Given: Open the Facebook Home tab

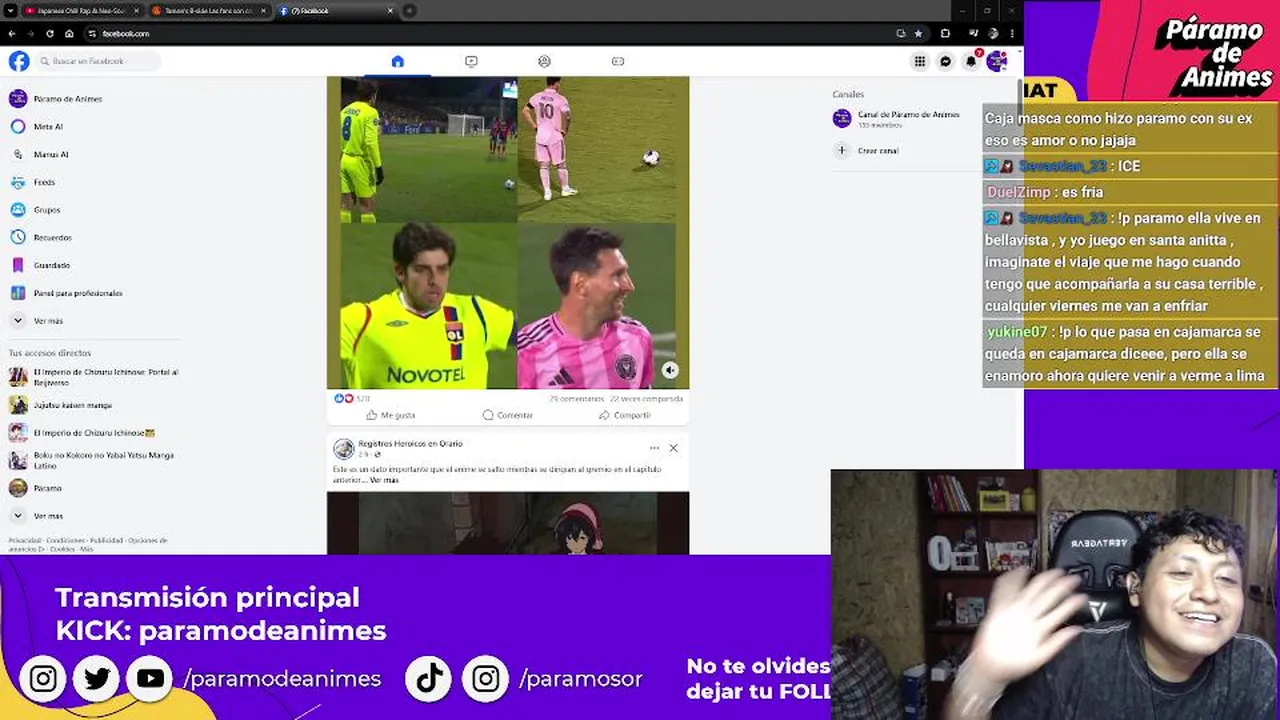Looking at the screenshot, I should pyautogui.click(x=398, y=61).
